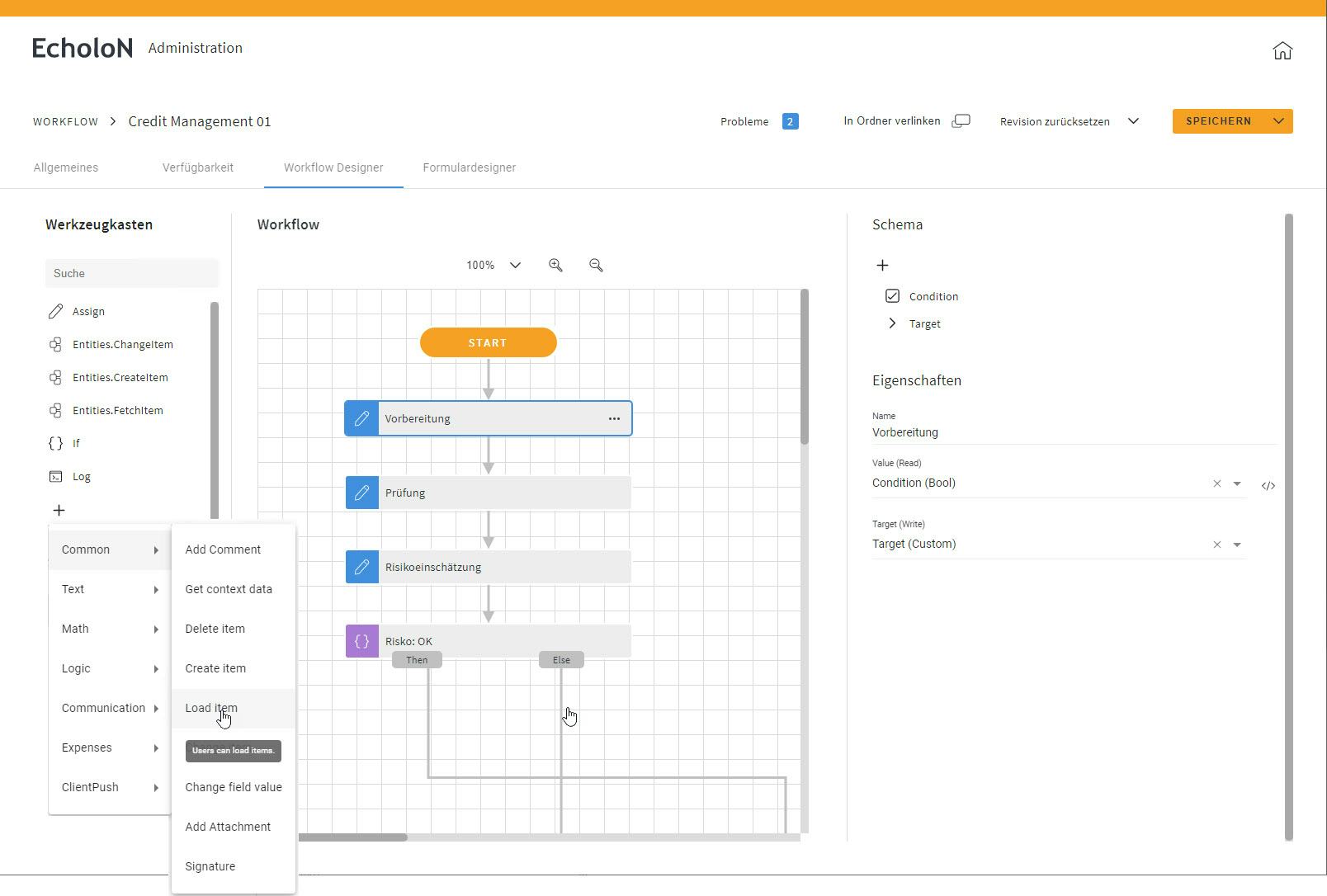Open the Speichern button arrow menu
Viewport: 1327px width, 896px height.
click(x=1278, y=121)
